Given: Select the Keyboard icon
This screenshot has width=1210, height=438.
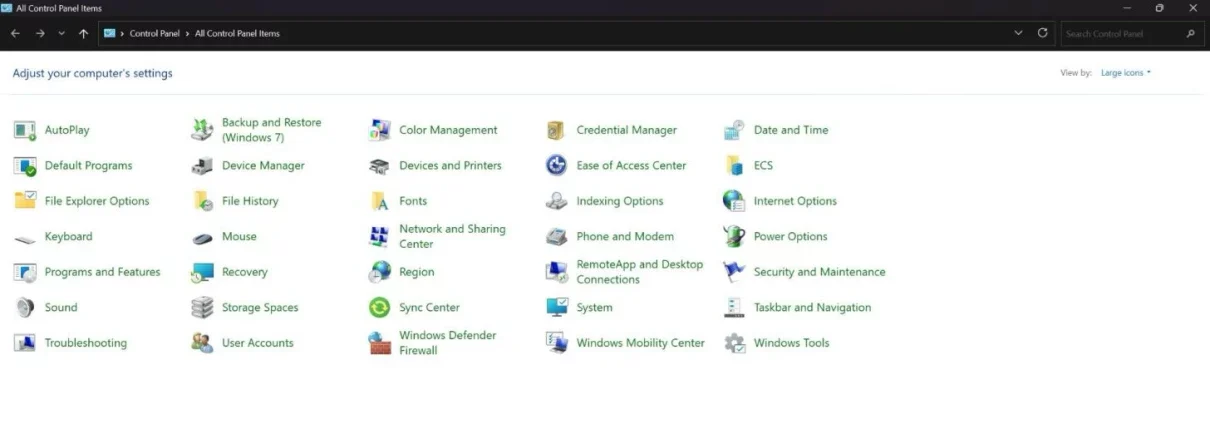Looking at the screenshot, I should click(25, 237).
